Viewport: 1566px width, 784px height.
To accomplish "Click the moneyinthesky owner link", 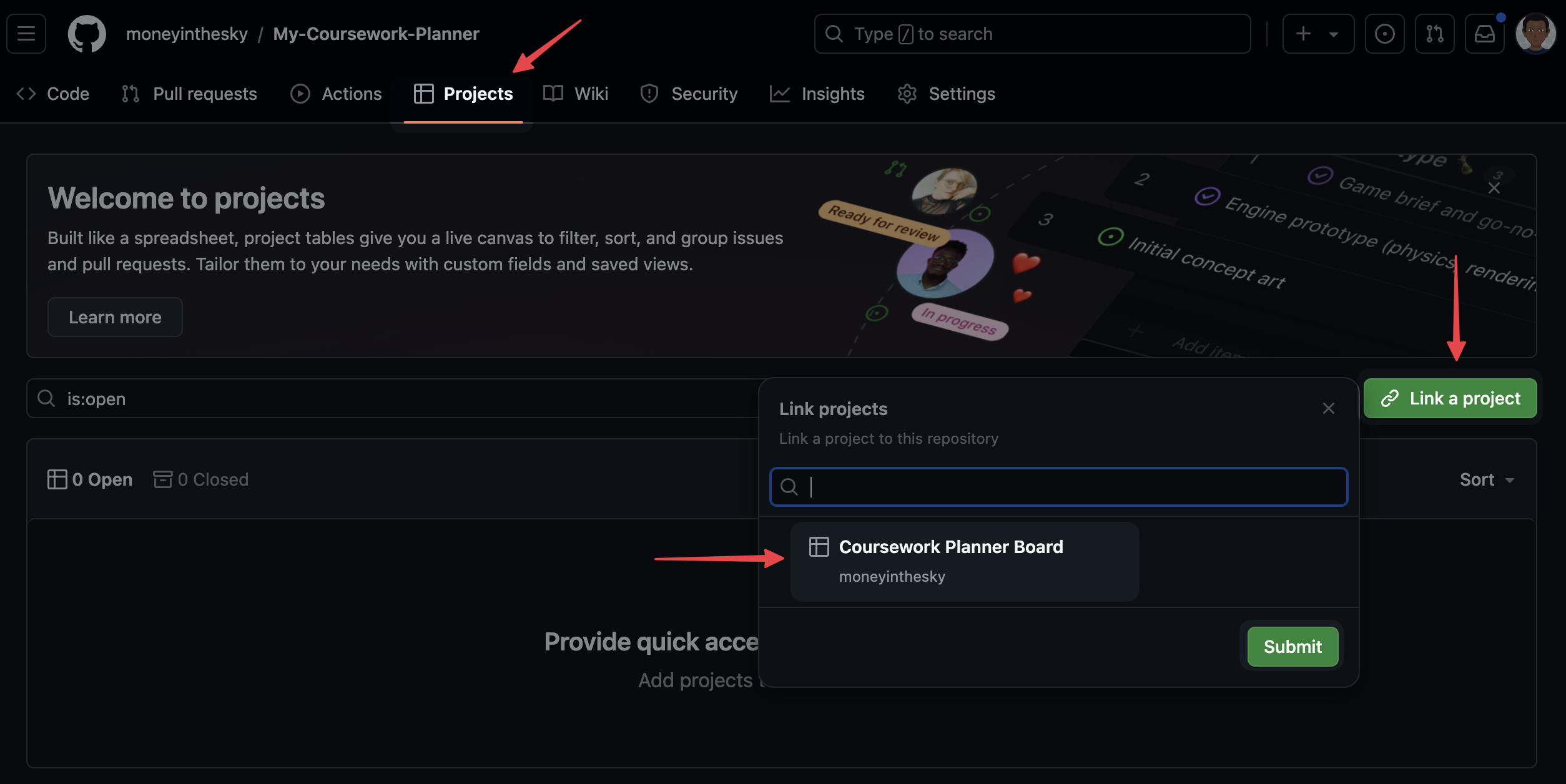I will point(187,34).
